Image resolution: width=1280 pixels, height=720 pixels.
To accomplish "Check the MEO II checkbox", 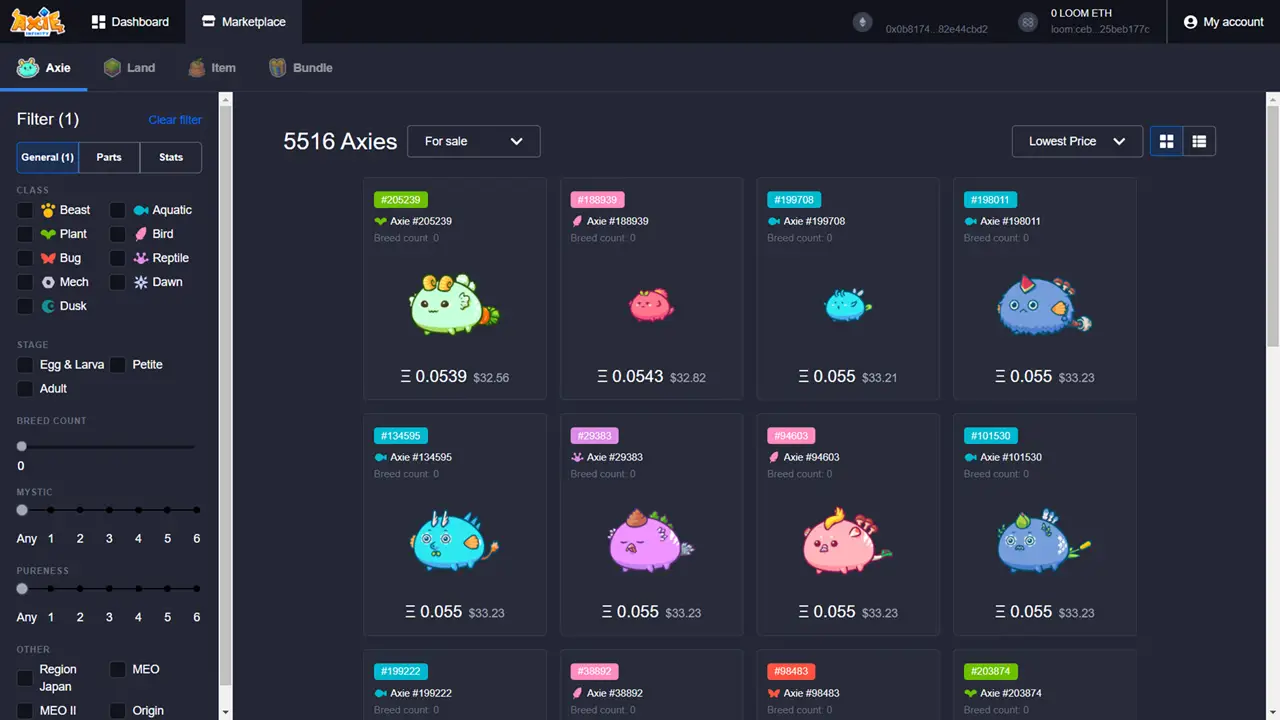I will tap(25, 711).
